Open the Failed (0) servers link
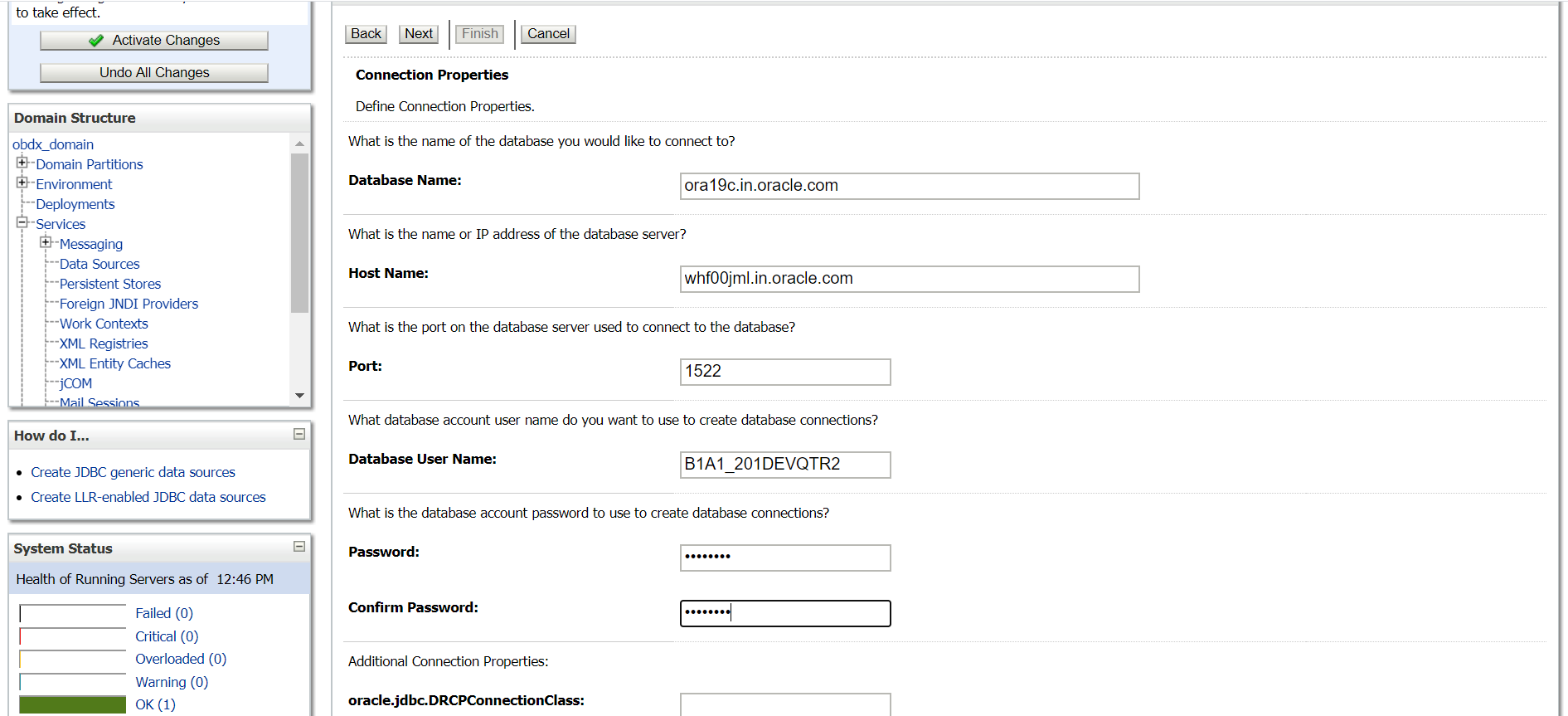The image size is (1568, 716). point(164,613)
